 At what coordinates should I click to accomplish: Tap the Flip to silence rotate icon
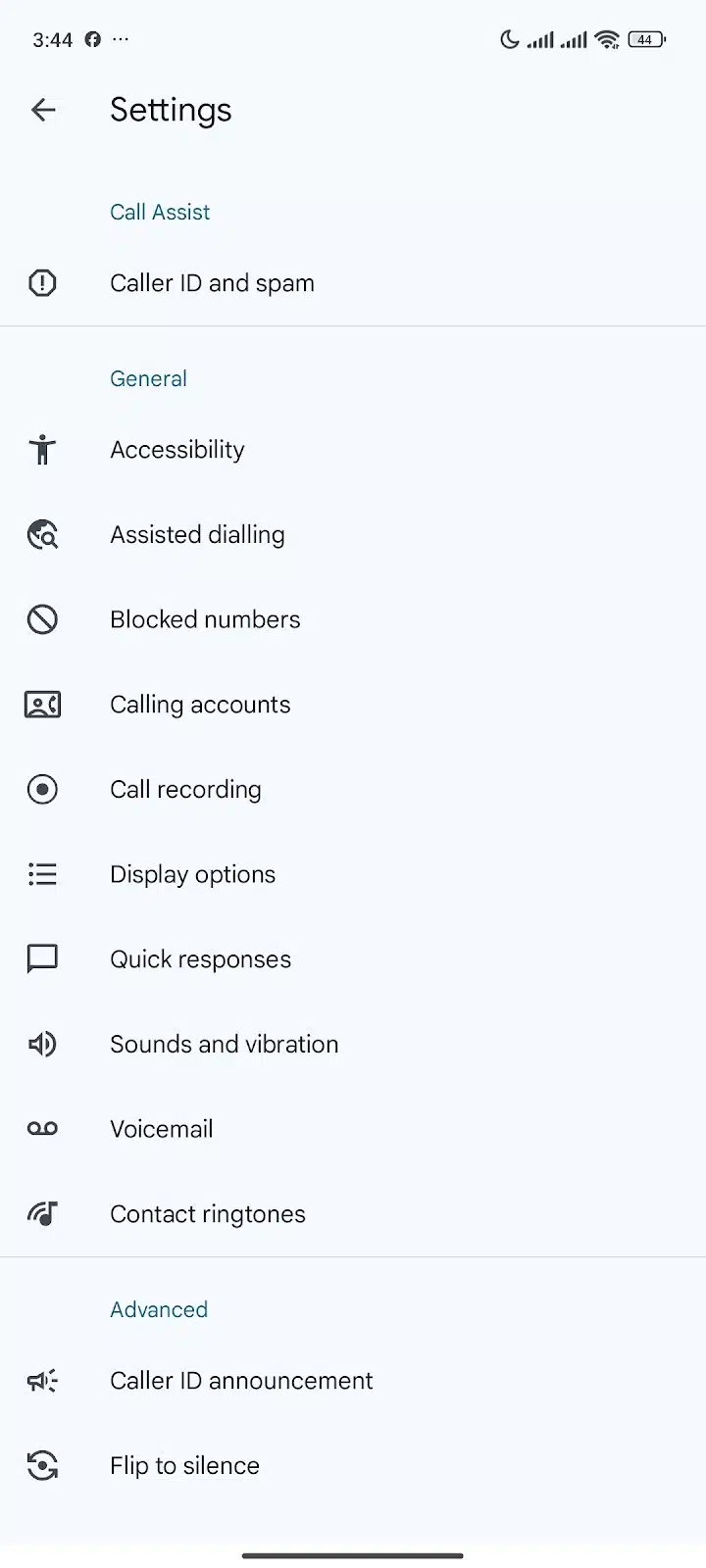click(x=42, y=1466)
